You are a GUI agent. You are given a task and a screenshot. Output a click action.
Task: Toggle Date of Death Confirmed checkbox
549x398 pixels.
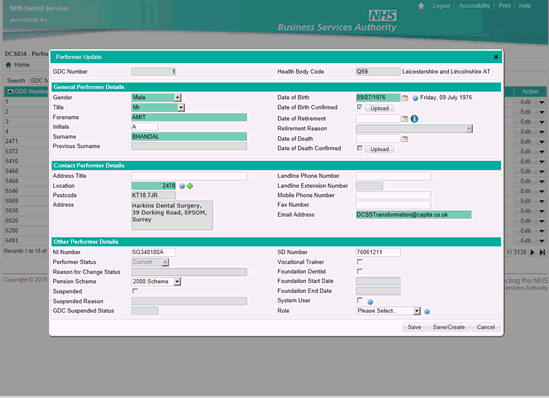(360, 148)
